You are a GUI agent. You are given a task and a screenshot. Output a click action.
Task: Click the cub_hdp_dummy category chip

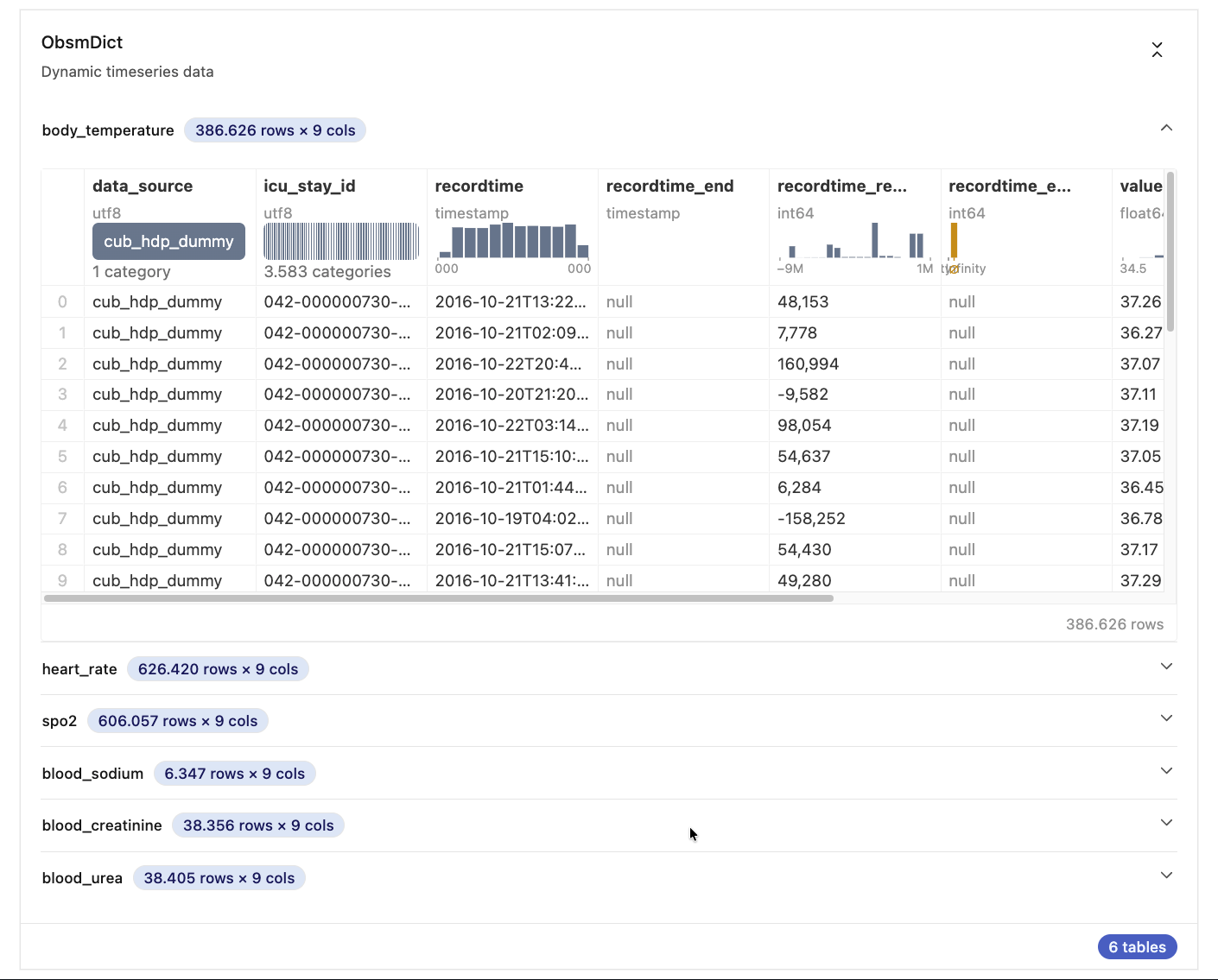coord(168,242)
